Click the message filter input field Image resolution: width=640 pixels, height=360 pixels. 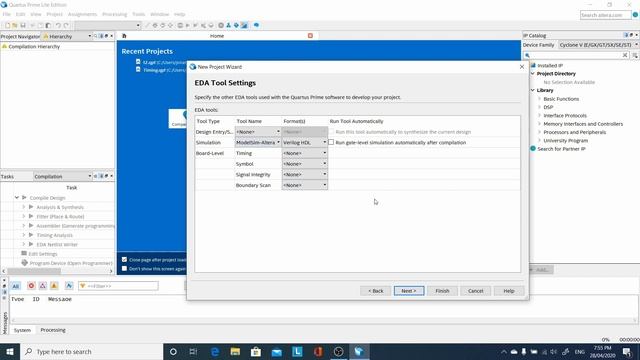(118, 286)
